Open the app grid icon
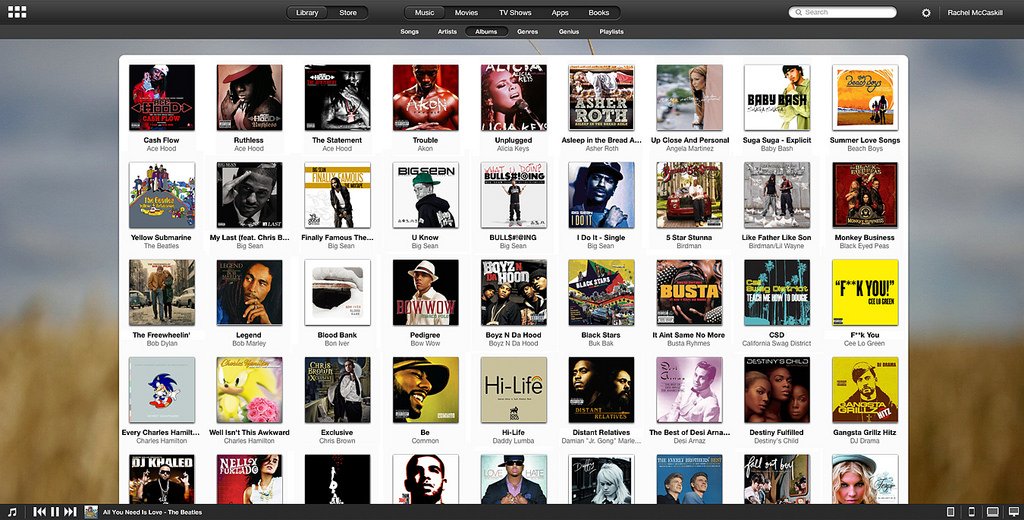1024x520 pixels. [x=17, y=12]
